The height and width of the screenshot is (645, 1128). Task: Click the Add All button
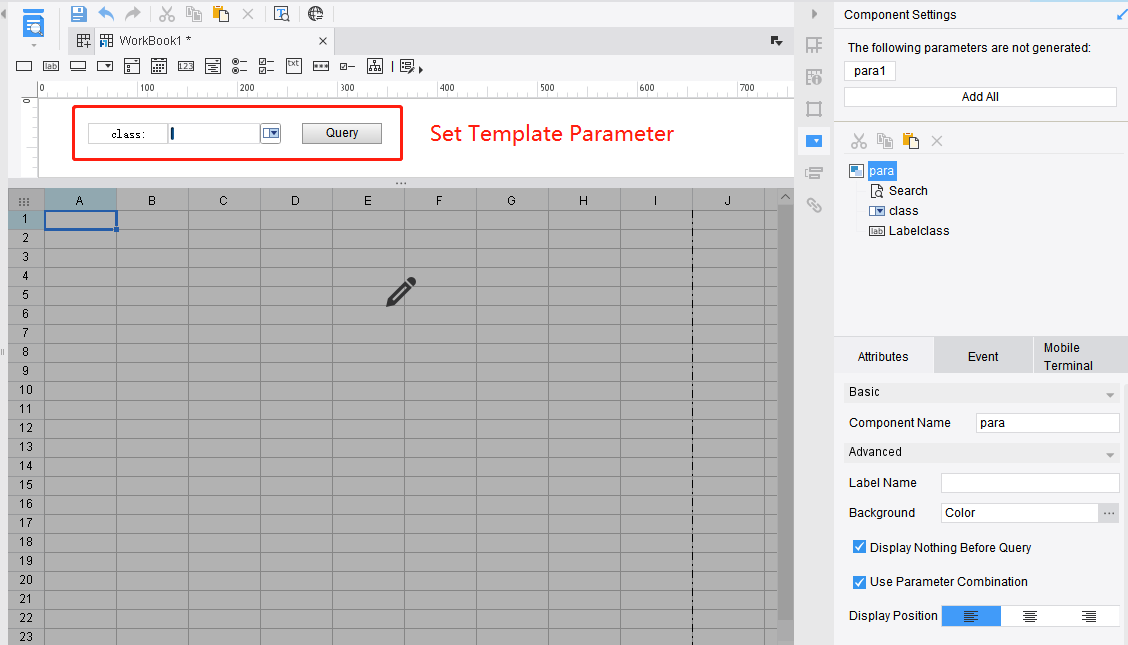(x=979, y=96)
